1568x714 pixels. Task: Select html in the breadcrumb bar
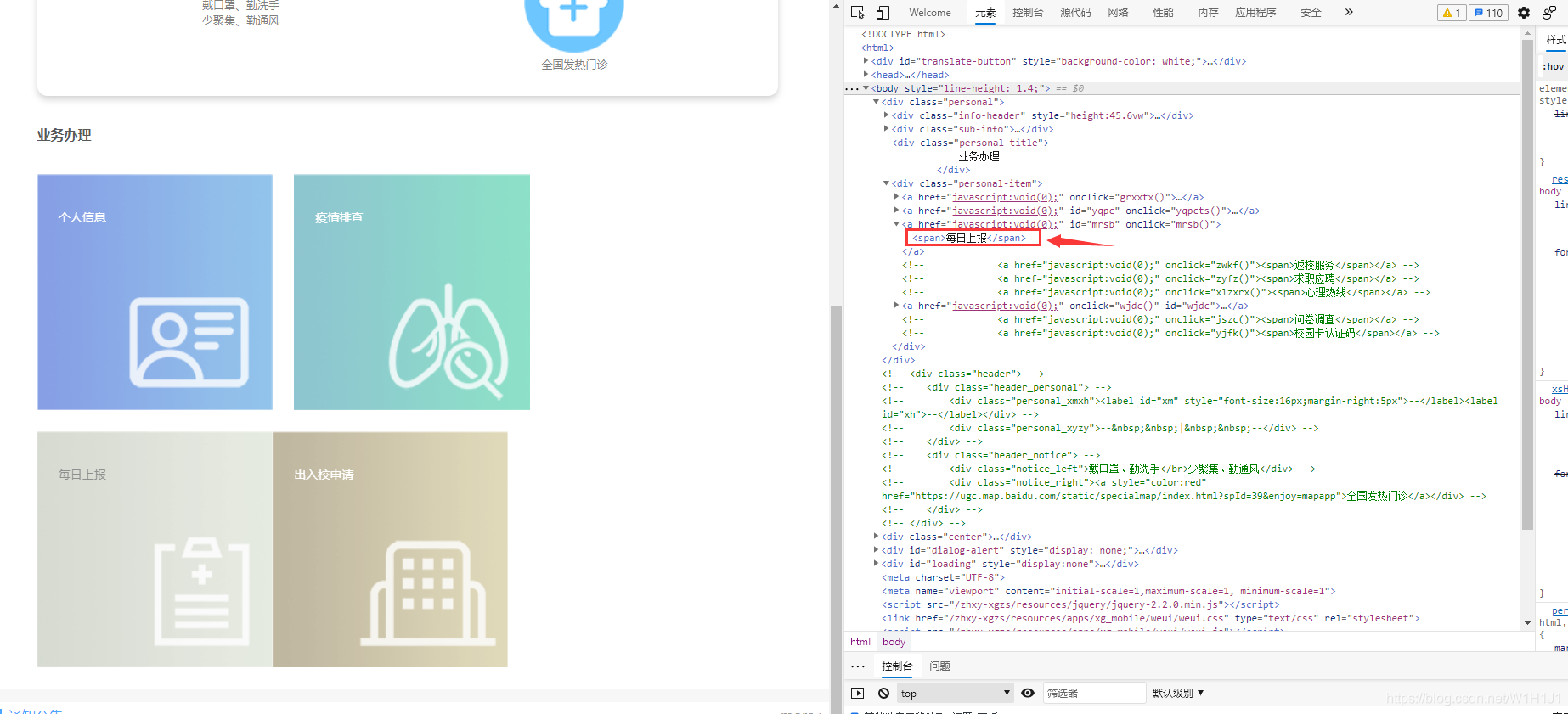tap(860, 642)
